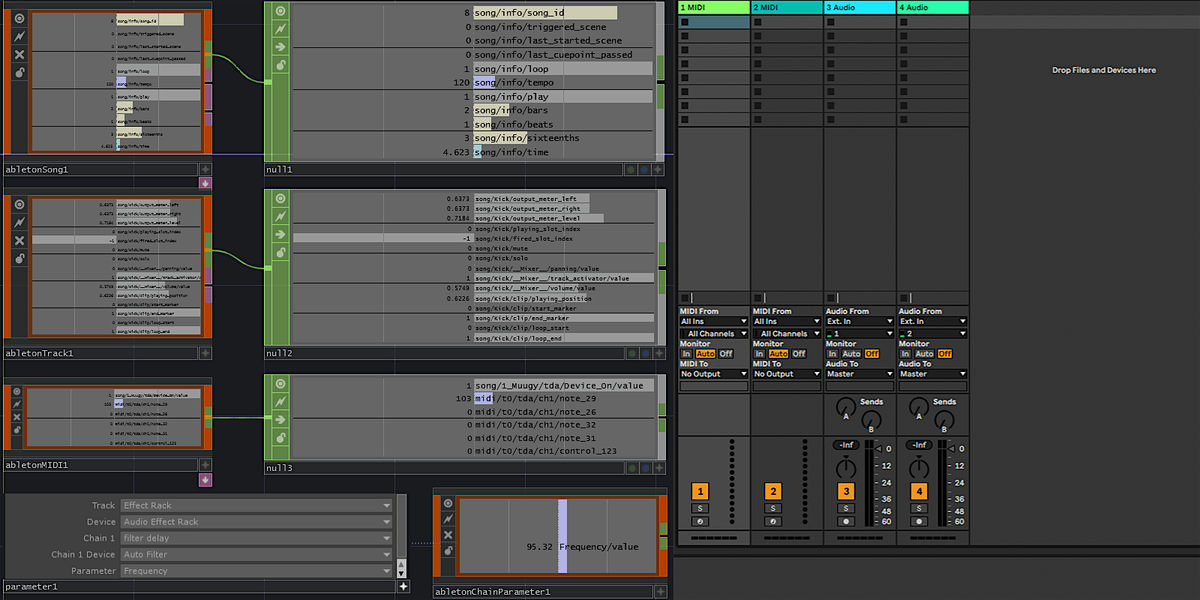Click the bypass X icon on abletonSong1

pos(19,54)
